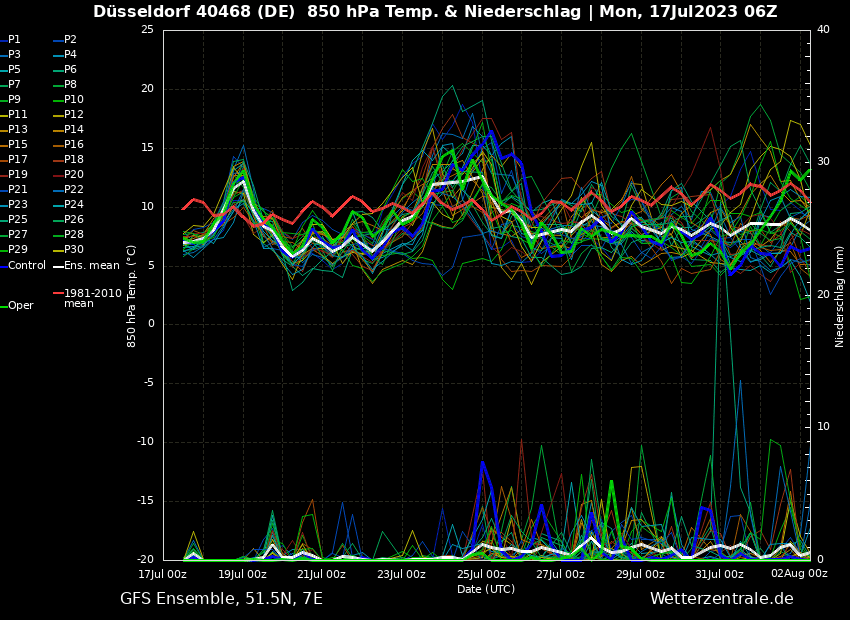Click the 25Jul 00z date axis label
Viewport: 850px width, 620px height.
pos(480,575)
